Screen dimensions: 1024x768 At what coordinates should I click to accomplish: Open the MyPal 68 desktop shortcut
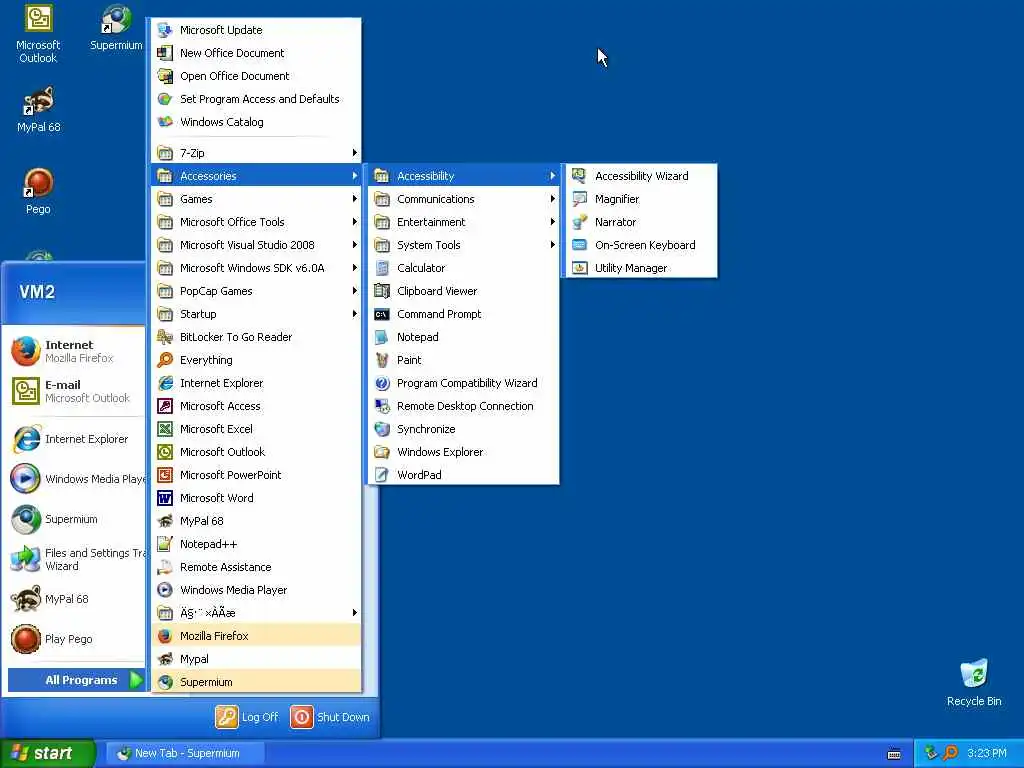pos(38,110)
